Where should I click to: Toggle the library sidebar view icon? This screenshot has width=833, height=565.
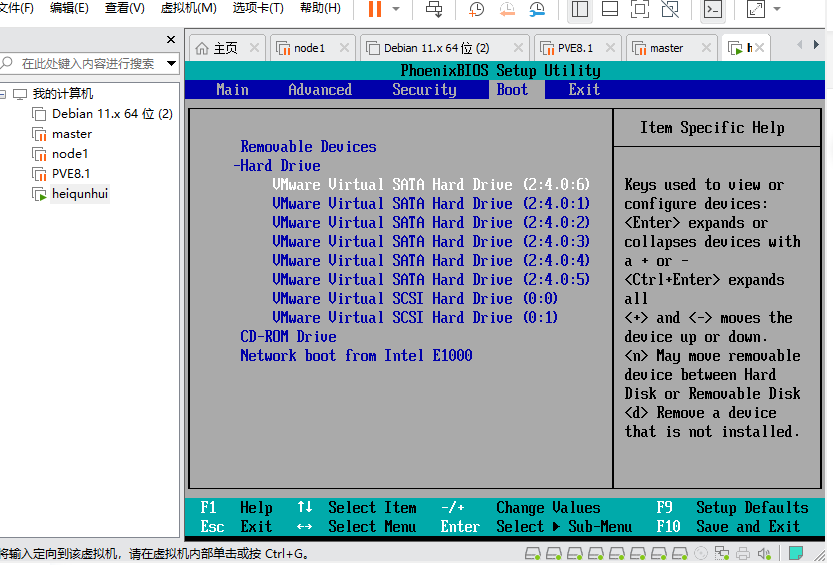click(580, 9)
